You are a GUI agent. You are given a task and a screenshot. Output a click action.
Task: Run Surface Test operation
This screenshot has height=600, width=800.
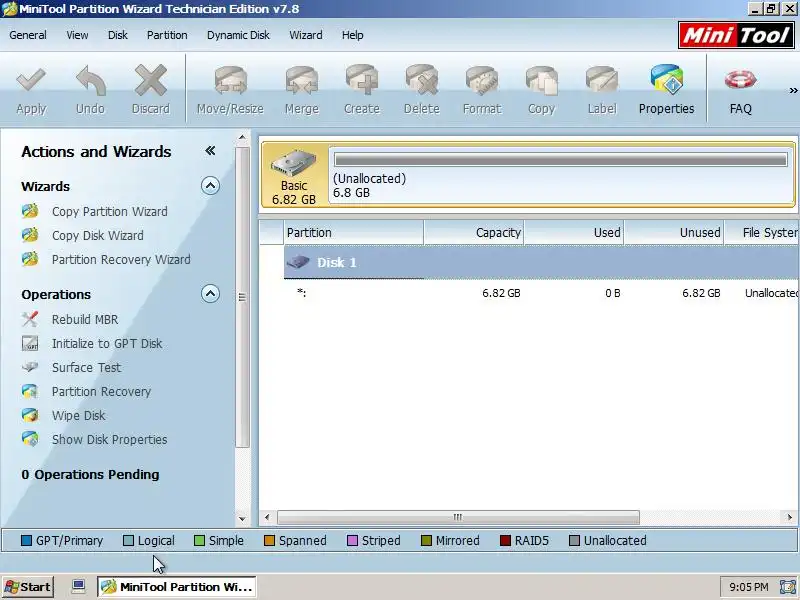pyautogui.click(x=86, y=367)
